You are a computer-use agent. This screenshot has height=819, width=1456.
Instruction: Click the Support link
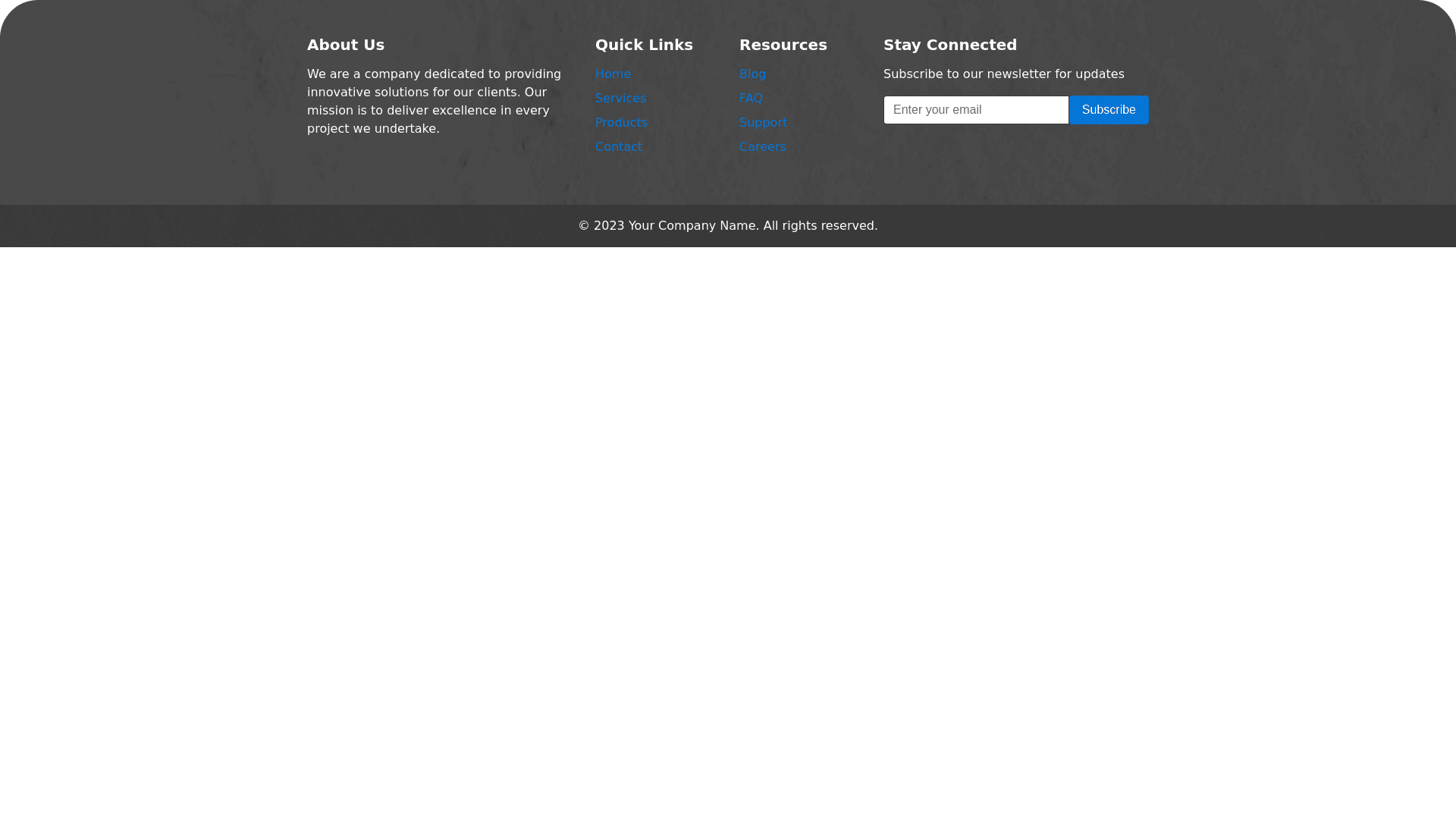coord(763,123)
